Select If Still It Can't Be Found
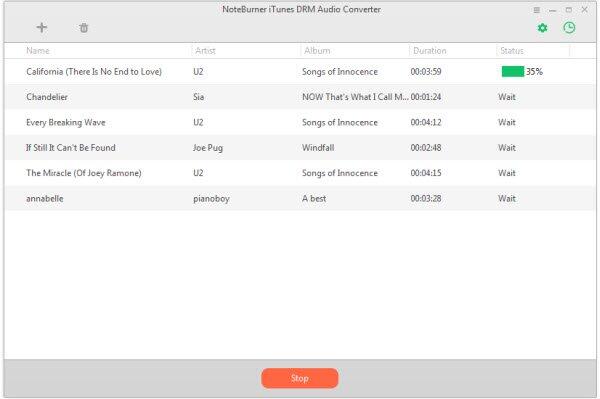The width and height of the screenshot is (600, 399). click(x=70, y=148)
